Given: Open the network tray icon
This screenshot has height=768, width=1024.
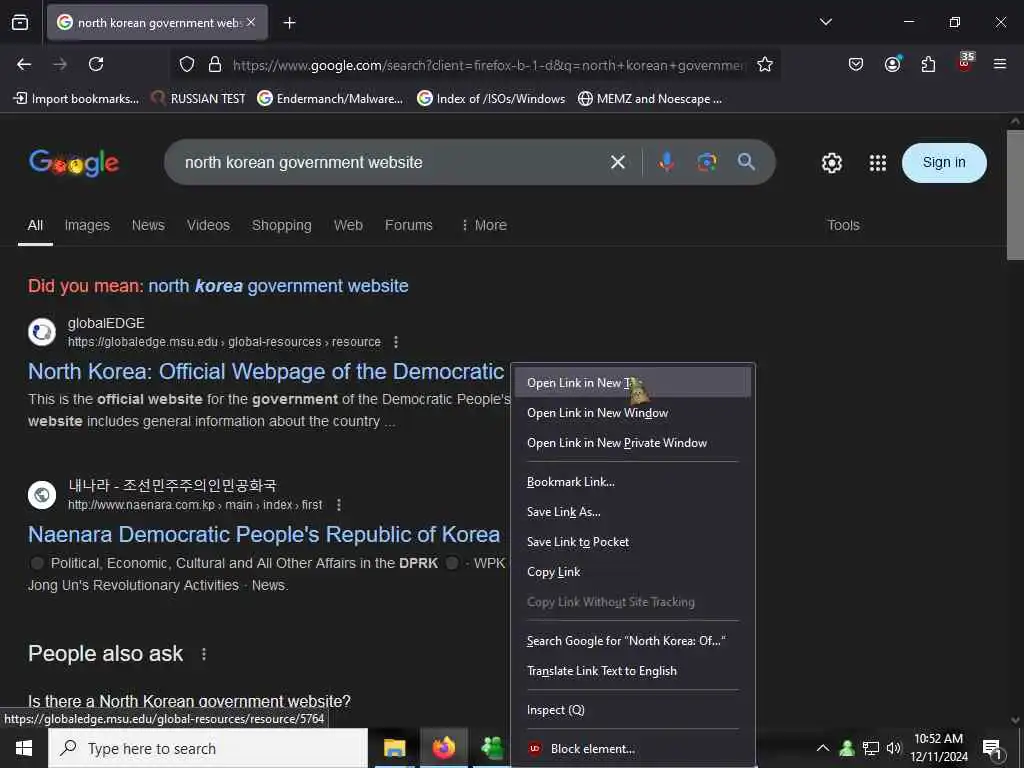Looking at the screenshot, I should click(x=871, y=748).
